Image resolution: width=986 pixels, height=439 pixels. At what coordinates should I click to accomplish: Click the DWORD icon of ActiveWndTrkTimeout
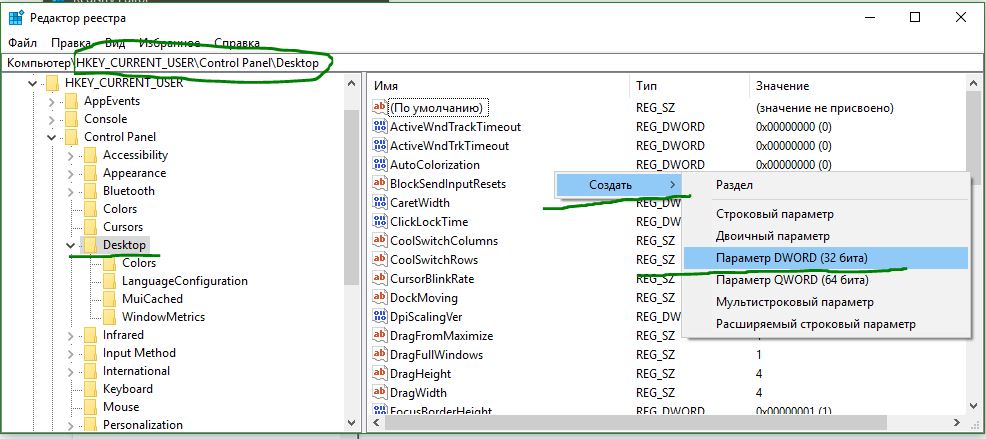[380, 145]
